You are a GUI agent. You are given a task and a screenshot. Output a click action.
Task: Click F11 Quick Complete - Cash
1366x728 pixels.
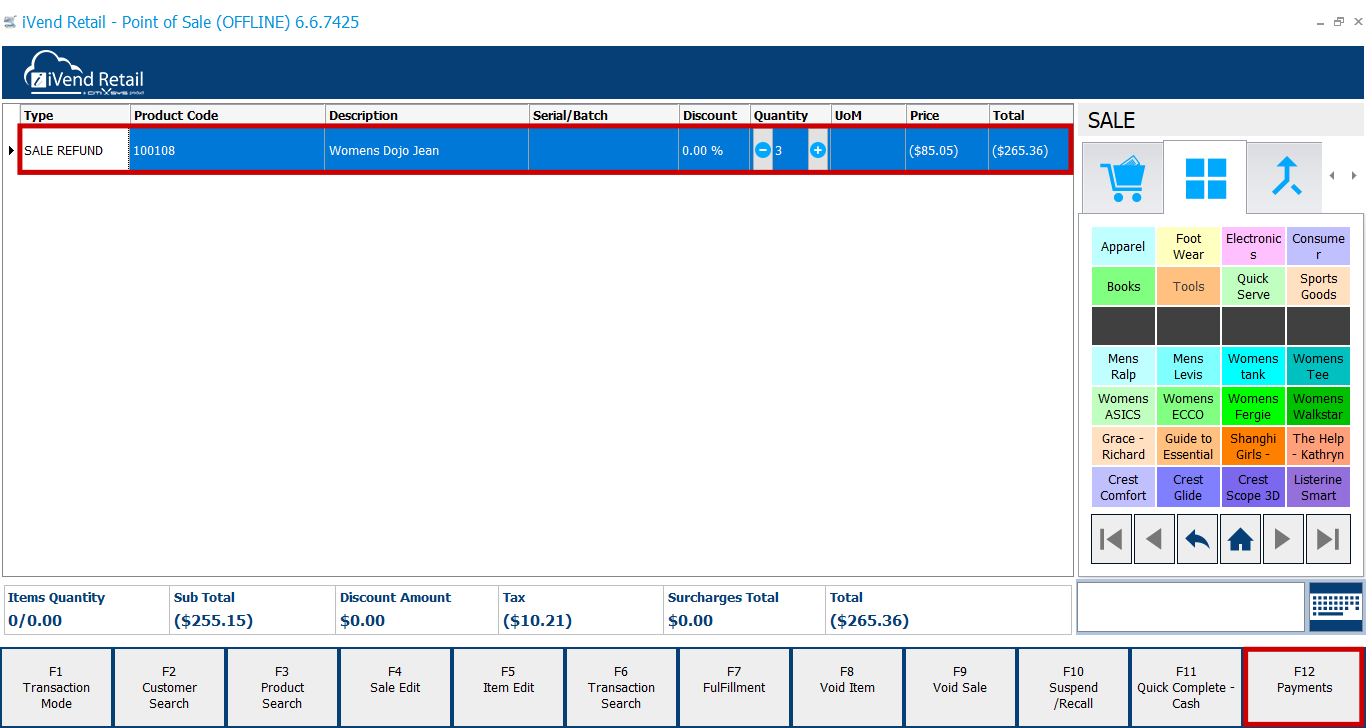1186,687
